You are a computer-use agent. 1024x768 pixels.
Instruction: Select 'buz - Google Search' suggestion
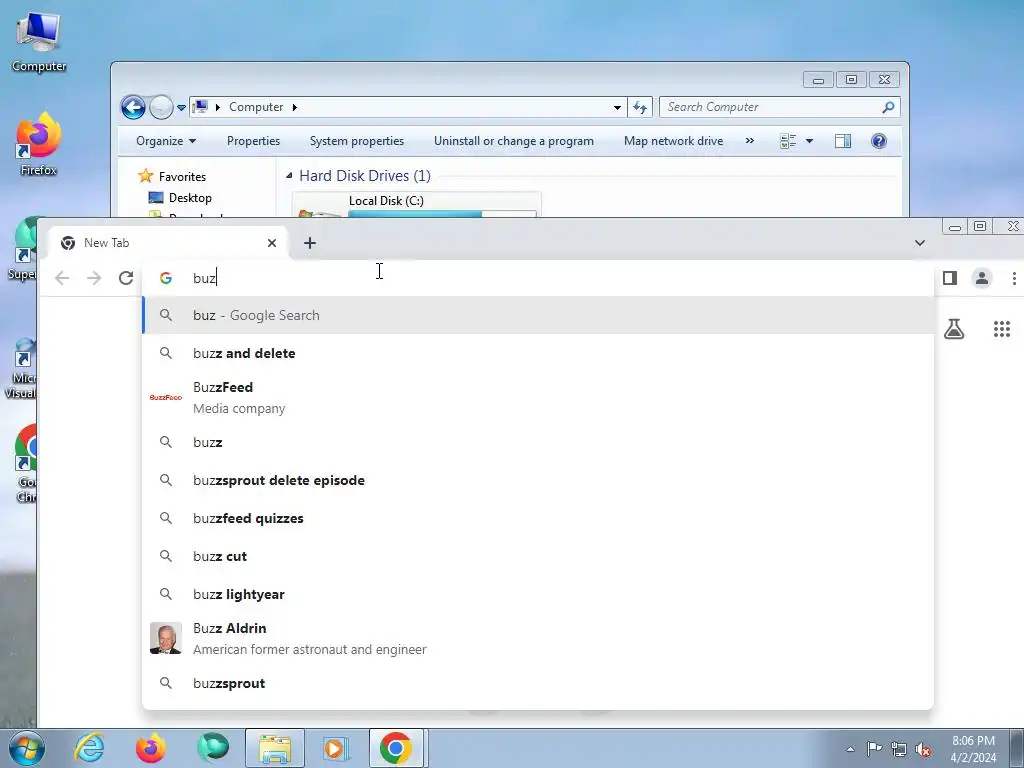(538, 315)
